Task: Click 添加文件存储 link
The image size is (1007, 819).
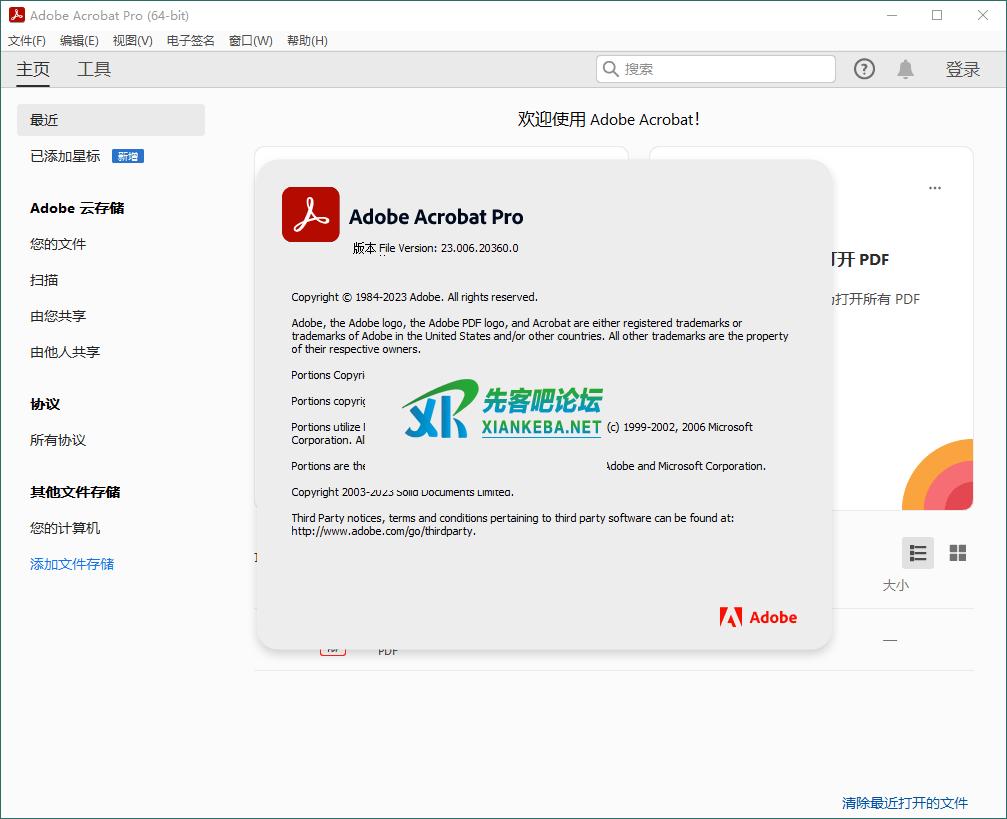Action: point(72,564)
